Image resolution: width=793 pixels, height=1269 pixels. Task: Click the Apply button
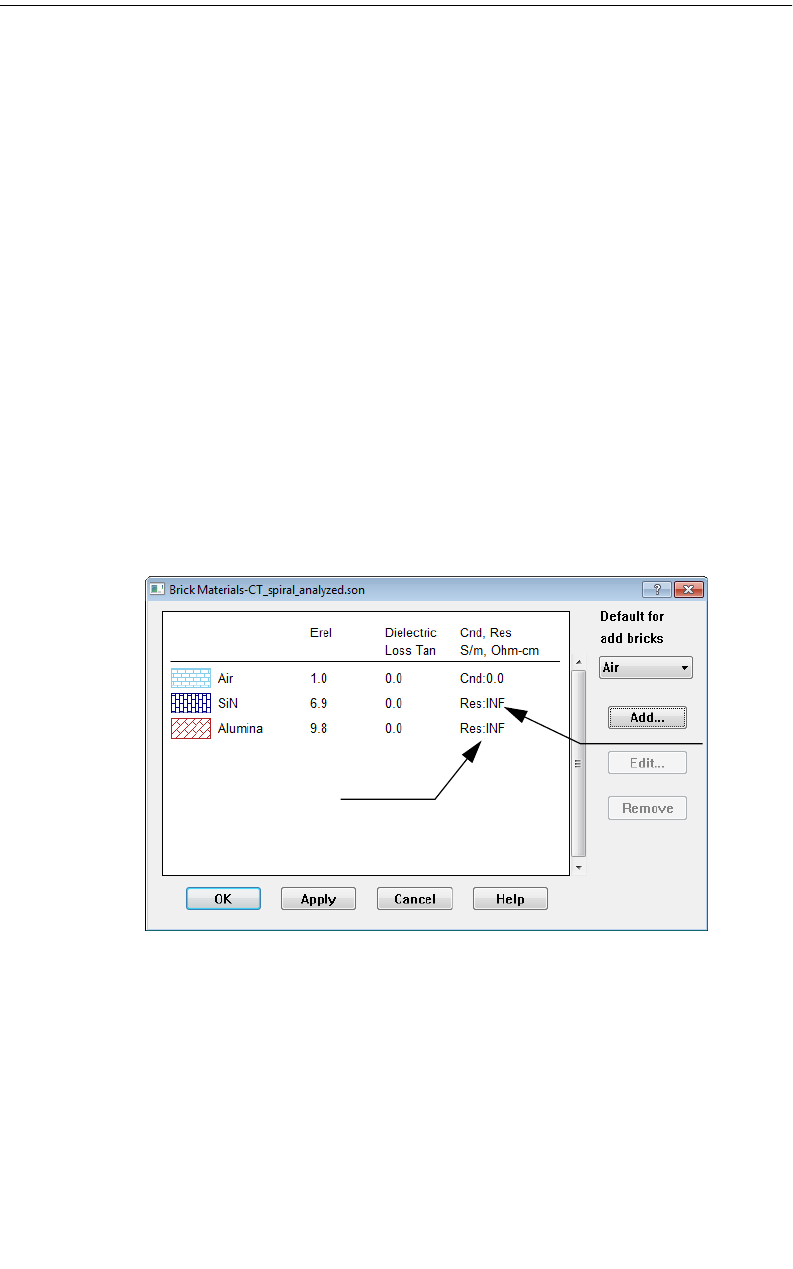coord(318,899)
